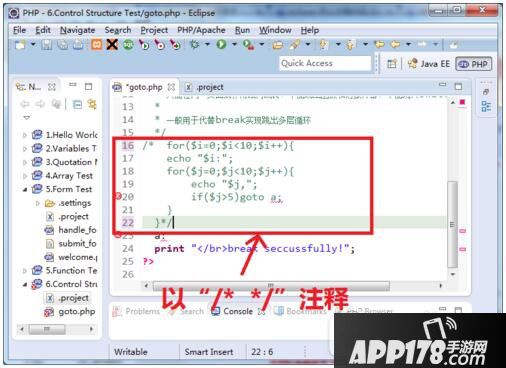
Task: Open the Run menu
Action: (242, 30)
